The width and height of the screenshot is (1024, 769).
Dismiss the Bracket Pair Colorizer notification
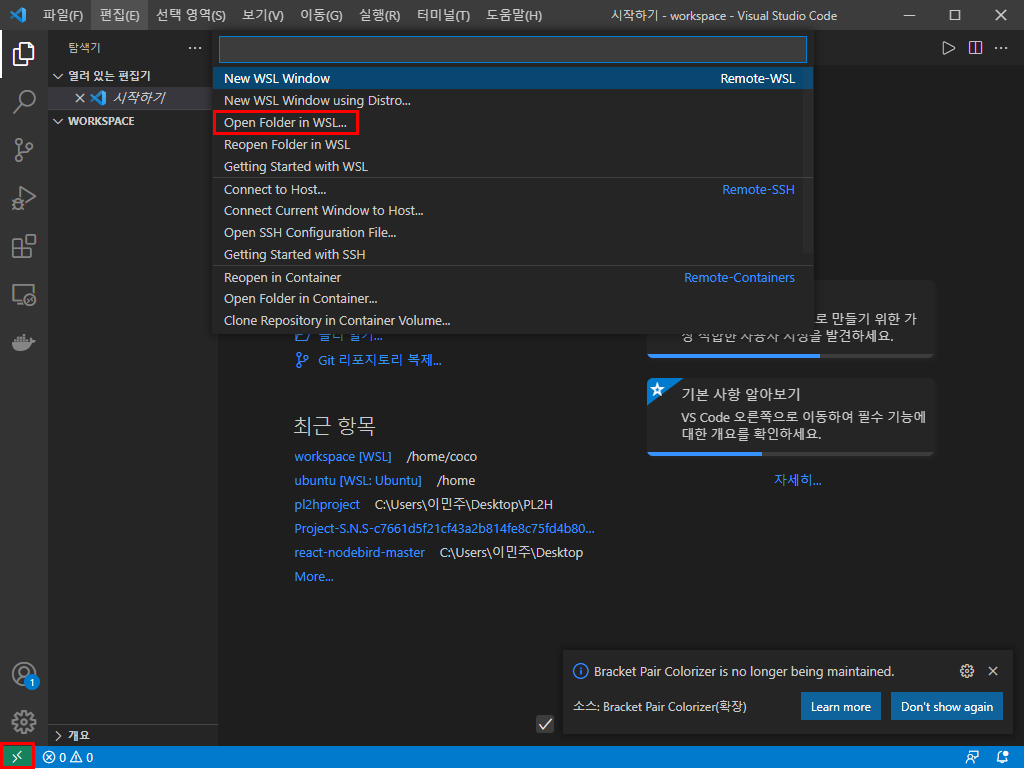click(993, 671)
